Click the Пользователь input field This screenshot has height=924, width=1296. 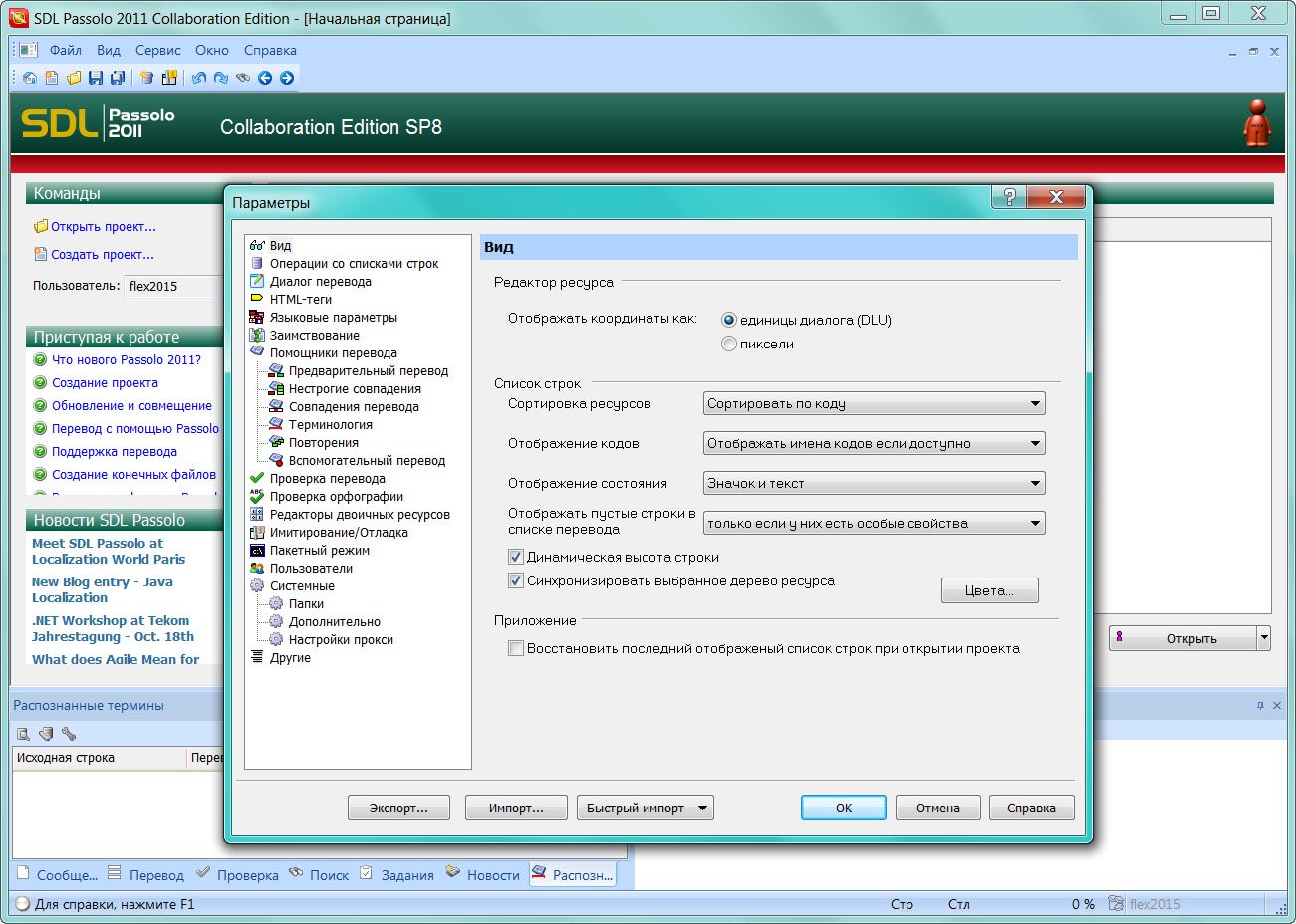point(173,286)
